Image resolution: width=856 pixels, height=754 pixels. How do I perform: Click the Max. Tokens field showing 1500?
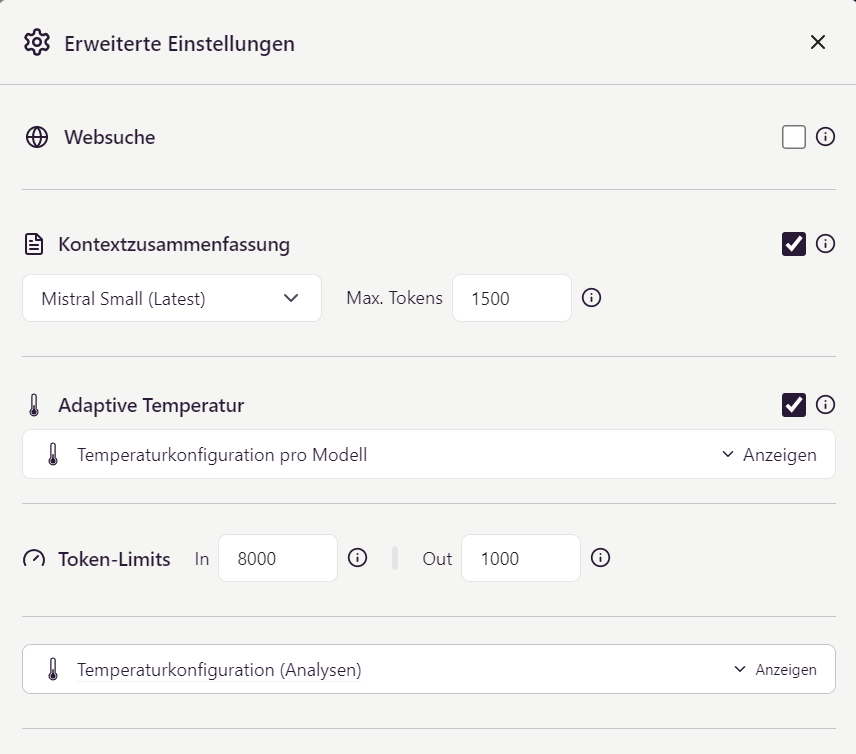512,298
